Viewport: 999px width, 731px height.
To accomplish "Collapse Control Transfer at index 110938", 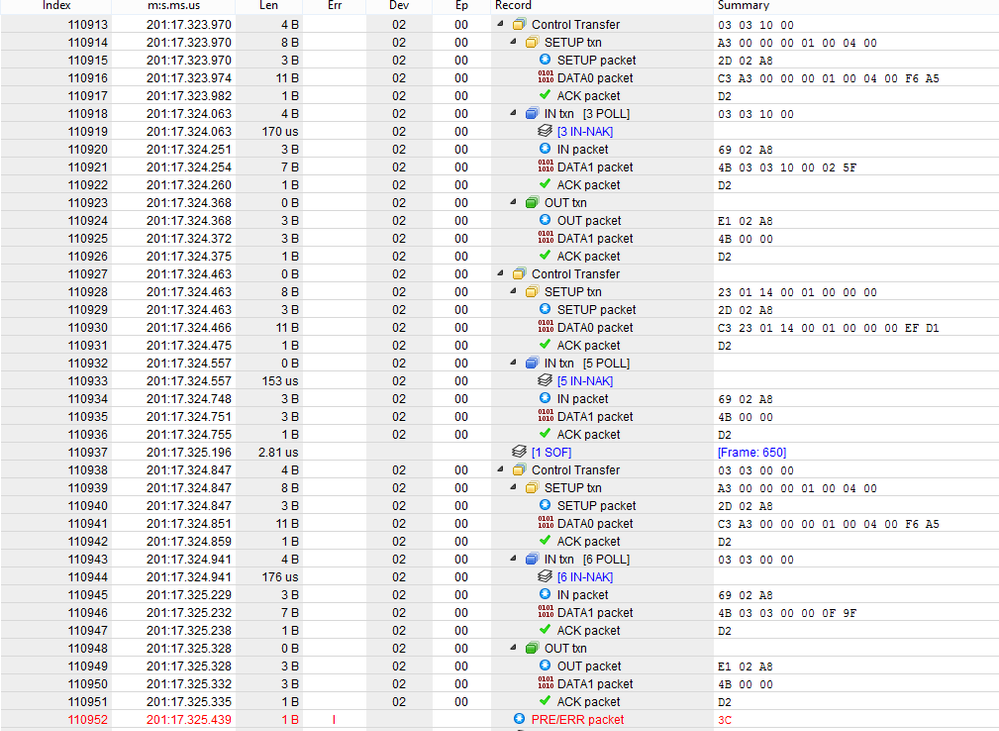I will point(500,470).
